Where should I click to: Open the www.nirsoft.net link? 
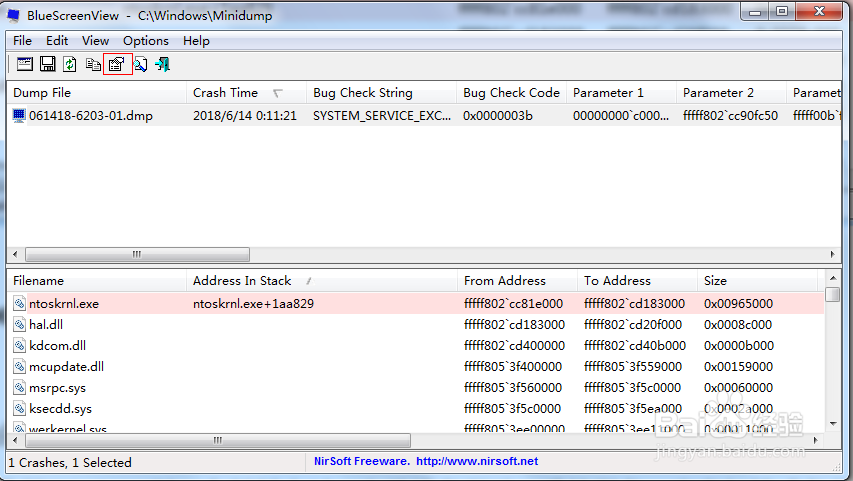[x=477, y=461]
